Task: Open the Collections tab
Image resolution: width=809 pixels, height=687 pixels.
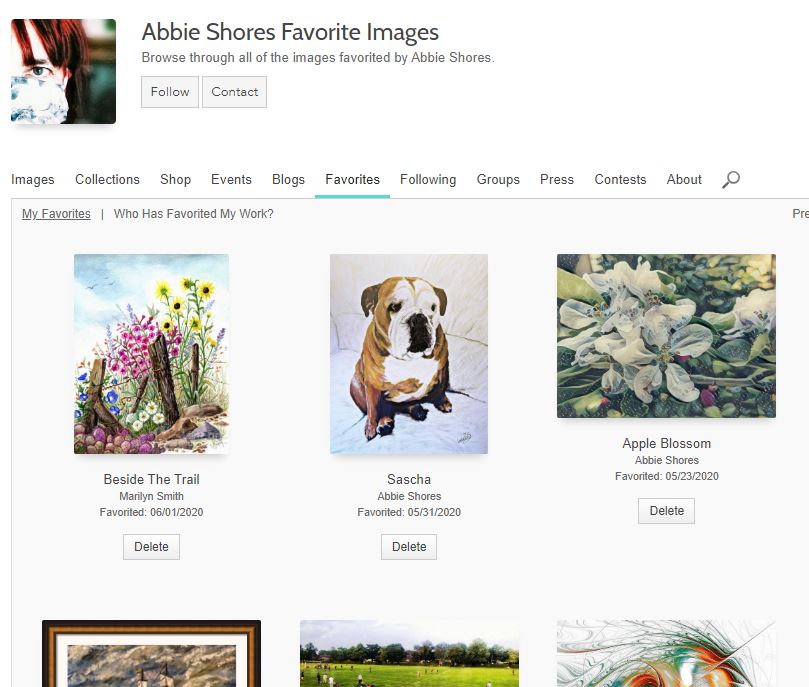Action: 107,179
